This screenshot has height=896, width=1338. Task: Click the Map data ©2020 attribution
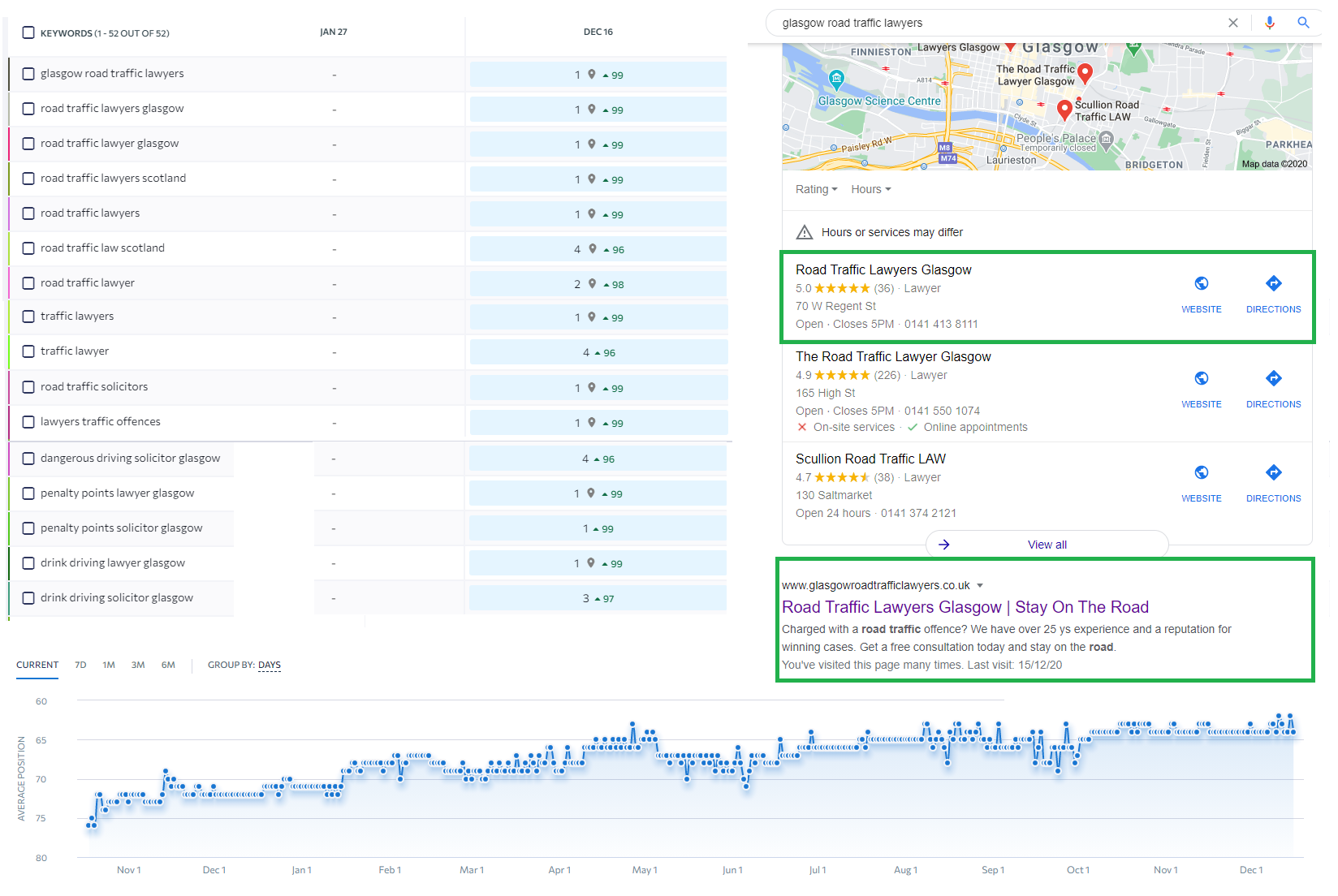1275,164
